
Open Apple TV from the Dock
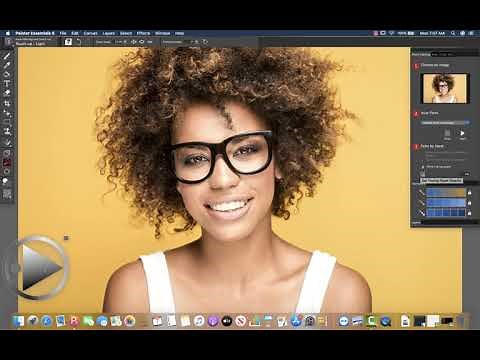(227, 321)
